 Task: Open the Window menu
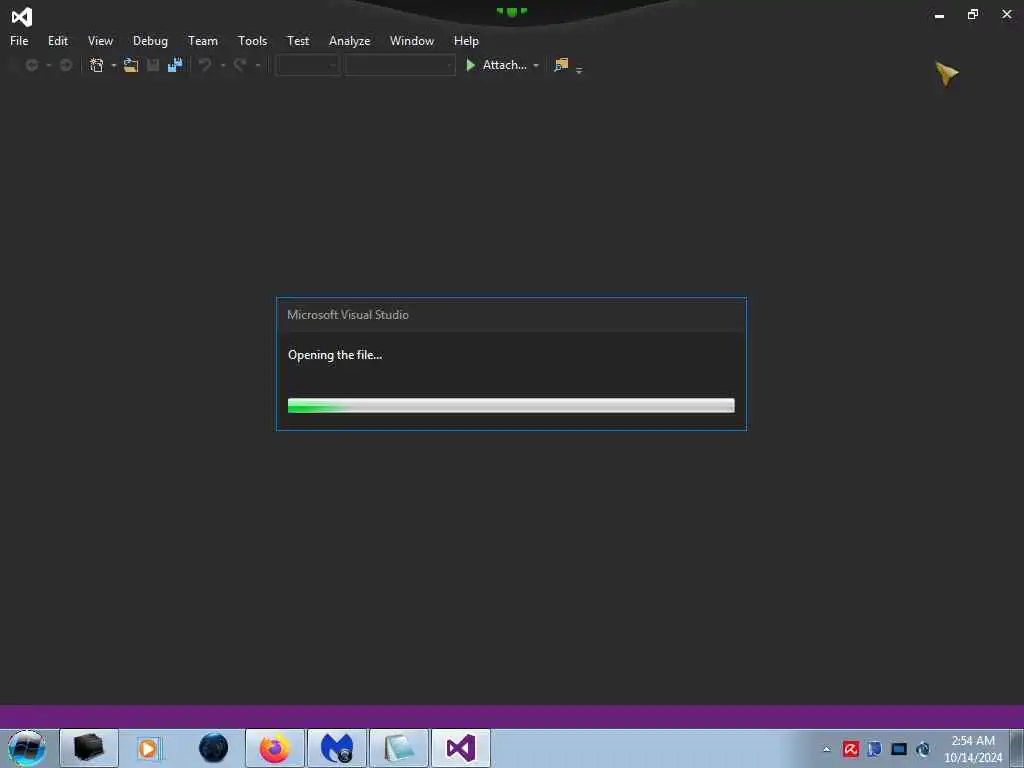(411, 40)
